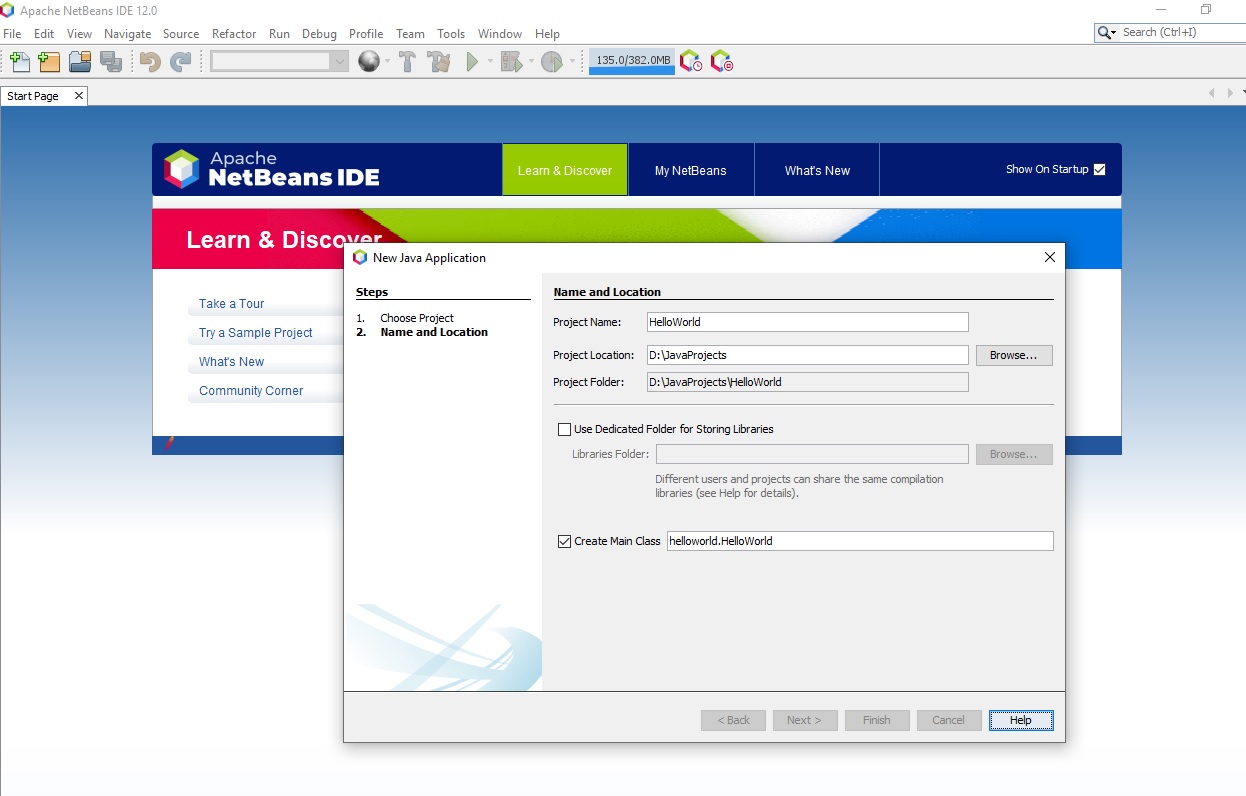The width and height of the screenshot is (1246, 796).
Task: Open the project configuration dropdown
Action: click(337, 61)
